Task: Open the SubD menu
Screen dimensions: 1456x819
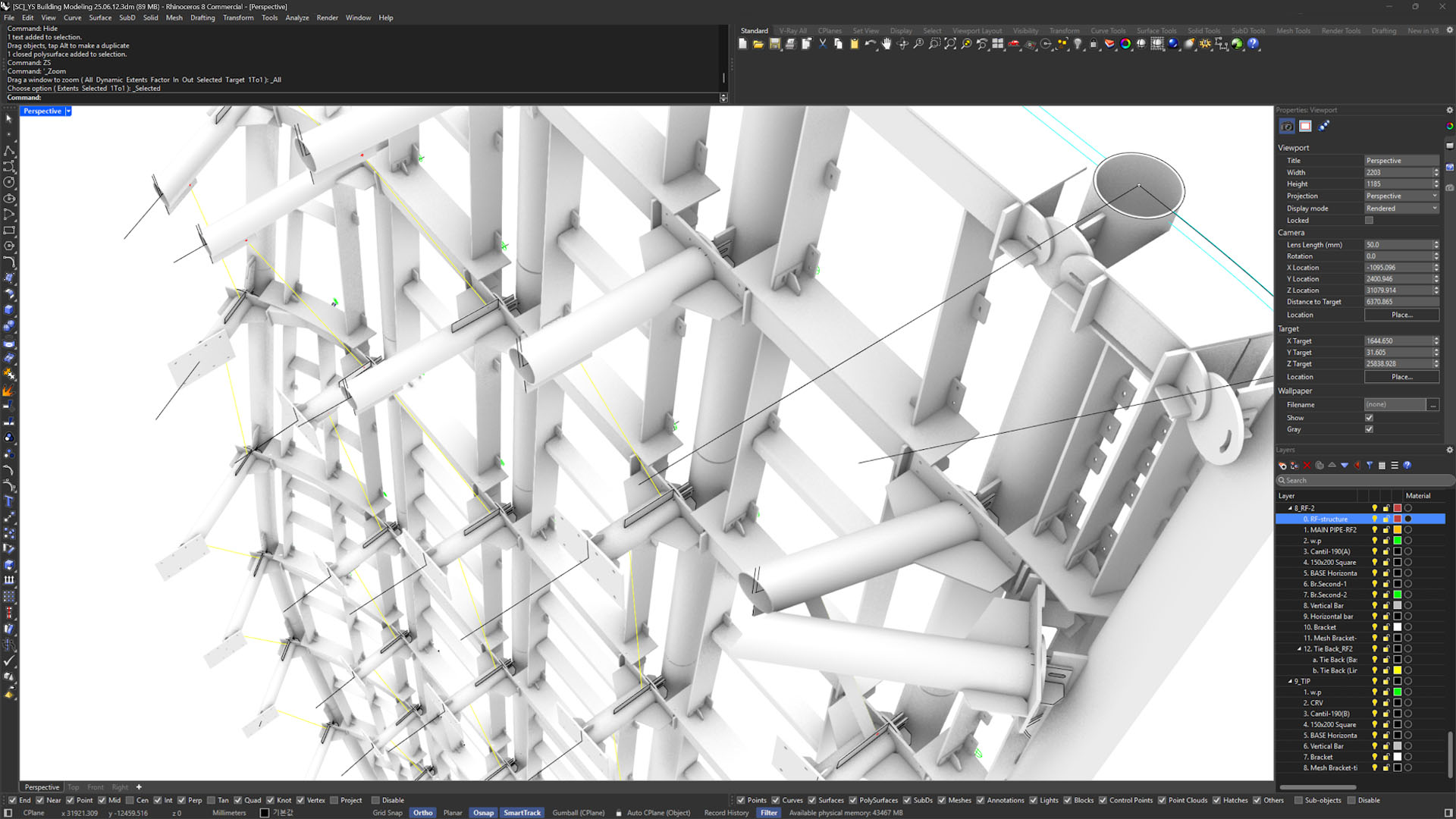Action: click(x=127, y=17)
